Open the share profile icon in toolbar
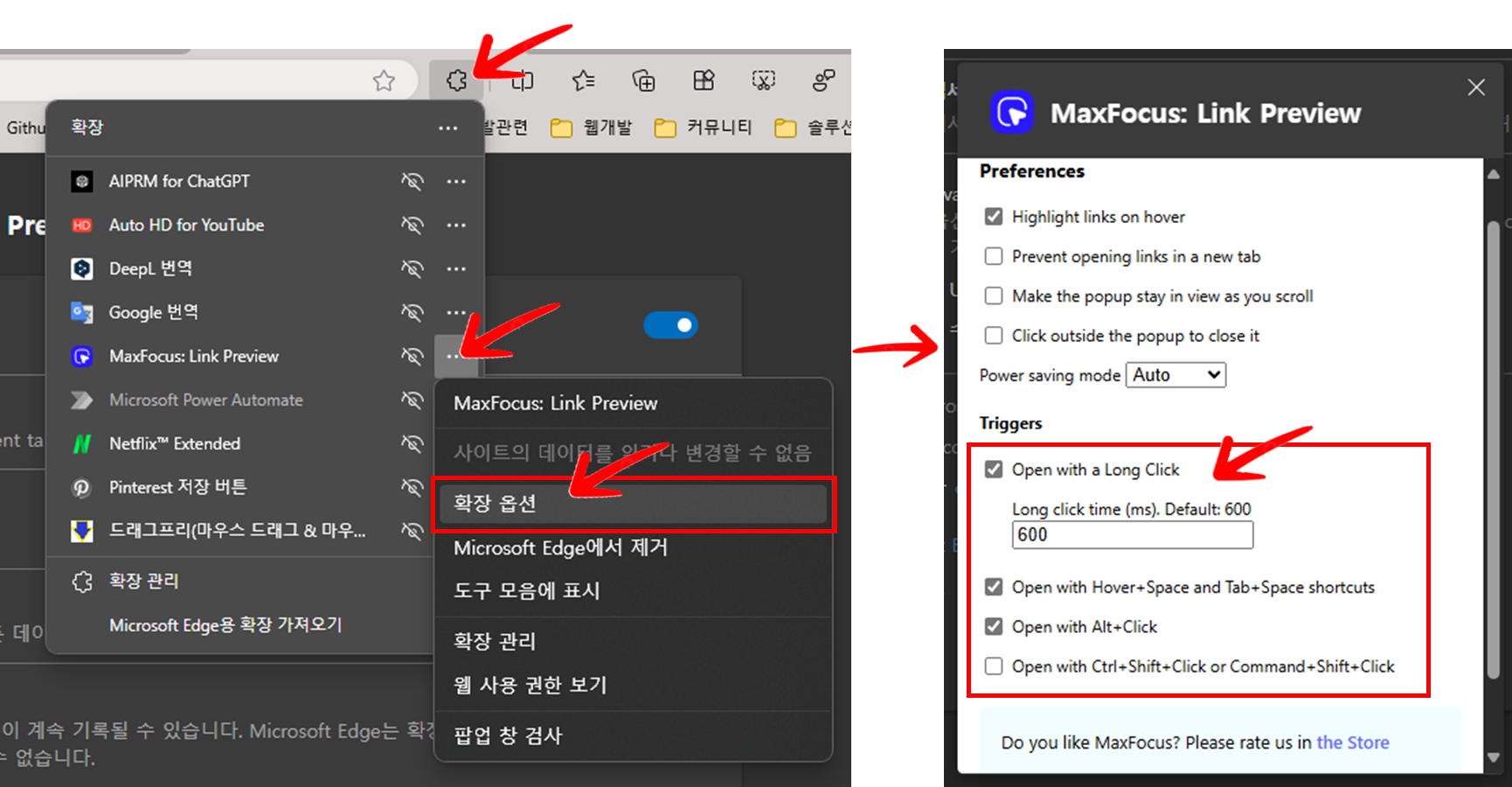Viewport: 1512px width, 787px height. click(x=824, y=81)
